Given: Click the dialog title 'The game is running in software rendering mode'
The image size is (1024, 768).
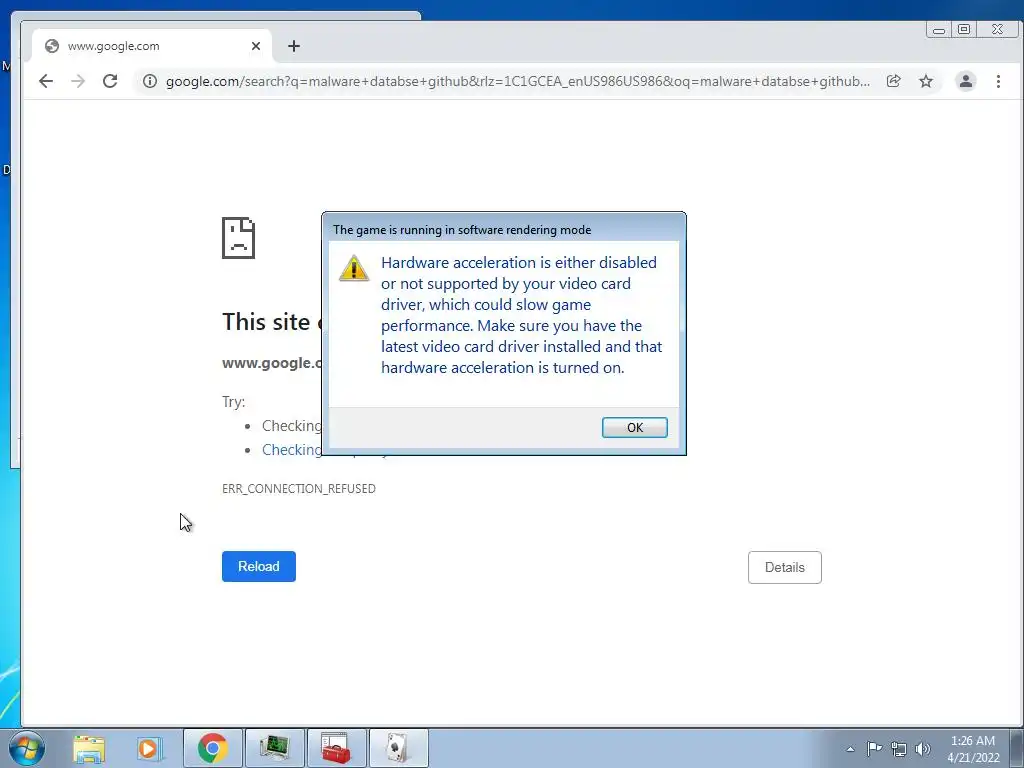Looking at the screenshot, I should pos(462,230).
